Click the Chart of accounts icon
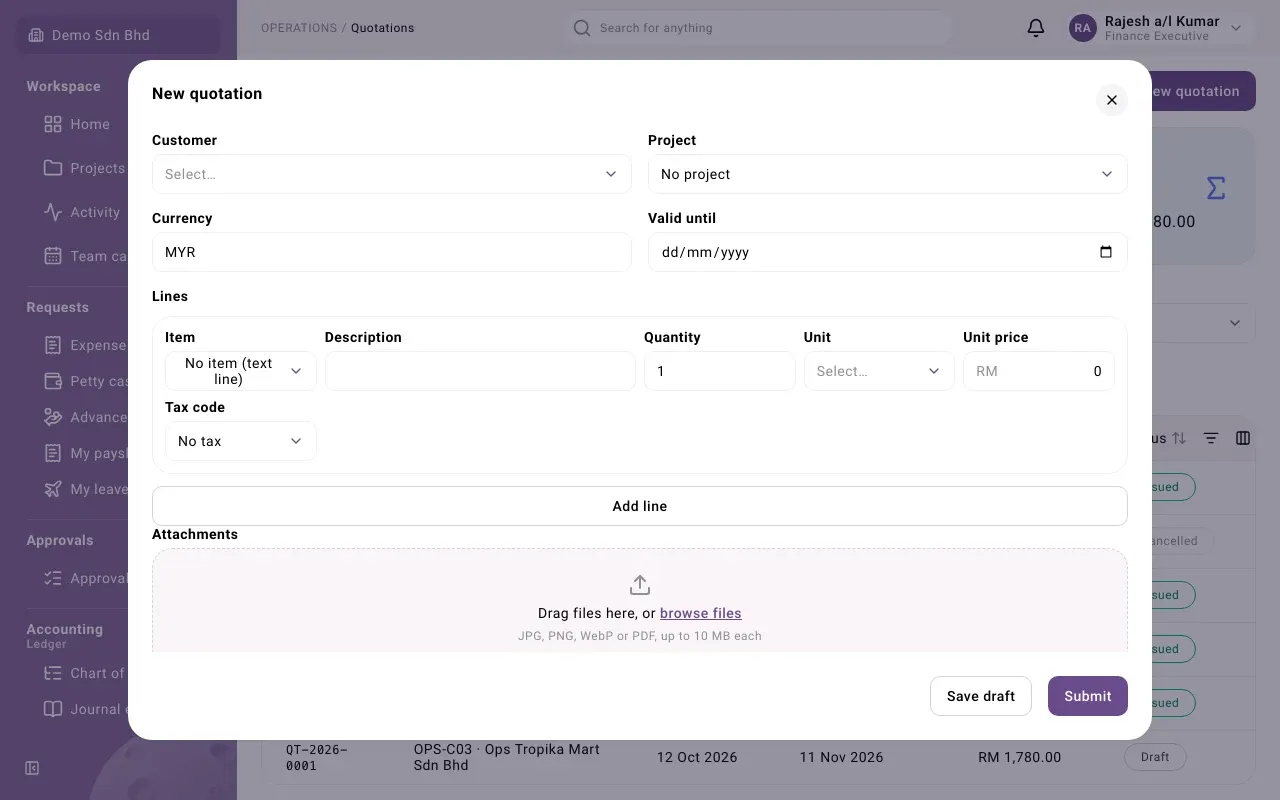This screenshot has height=800, width=1280. 53,673
